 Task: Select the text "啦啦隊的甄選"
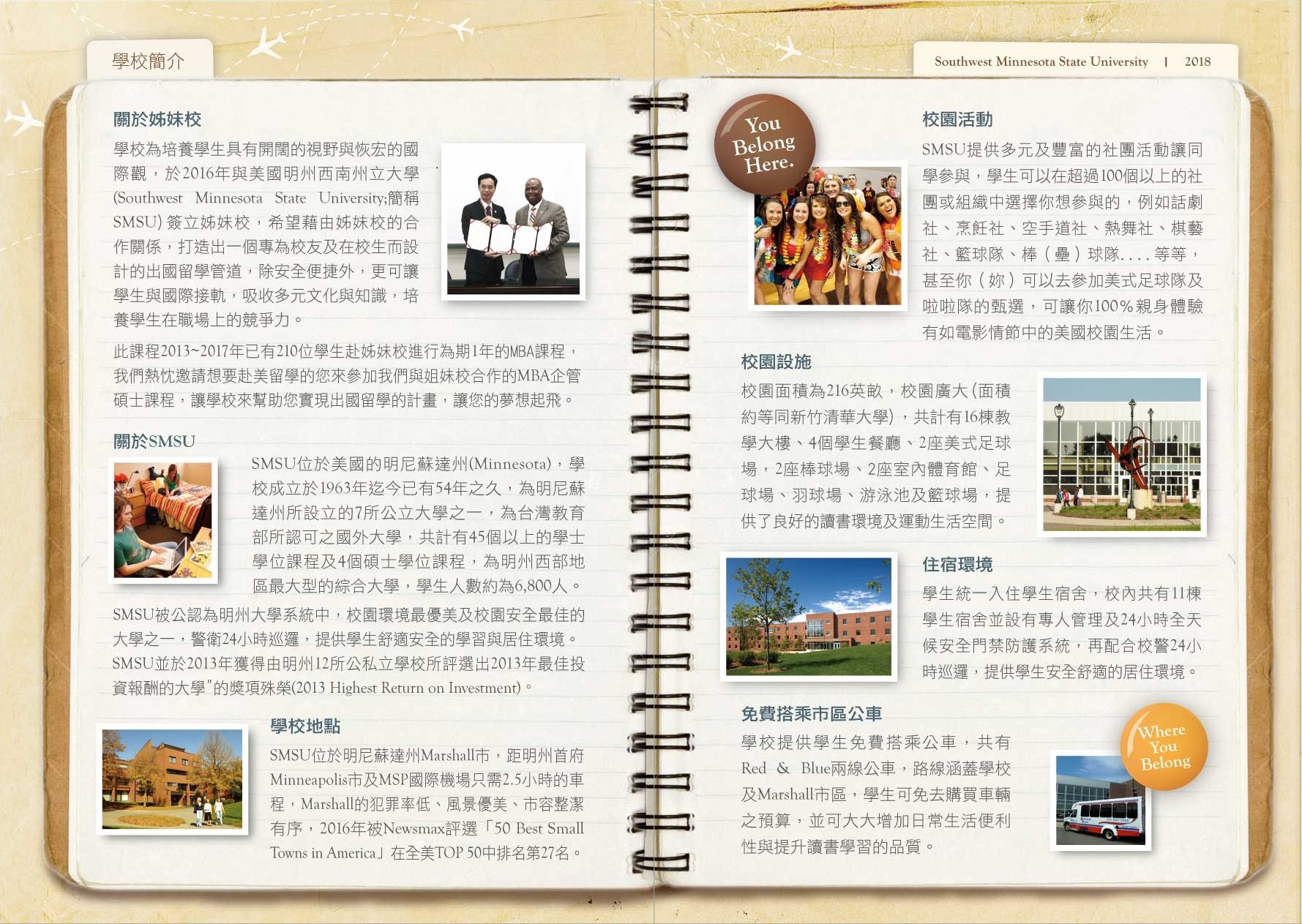point(973,306)
